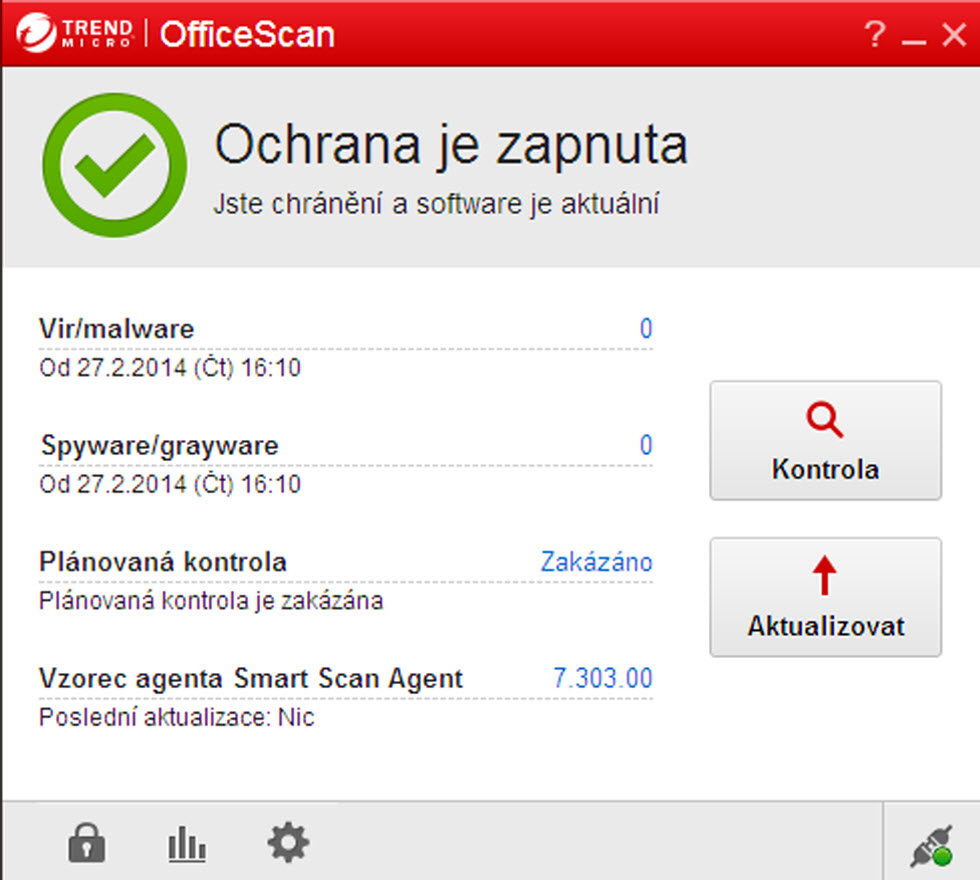Click the green checkmark protection status icon
980x880 pixels.
[x=114, y=165]
